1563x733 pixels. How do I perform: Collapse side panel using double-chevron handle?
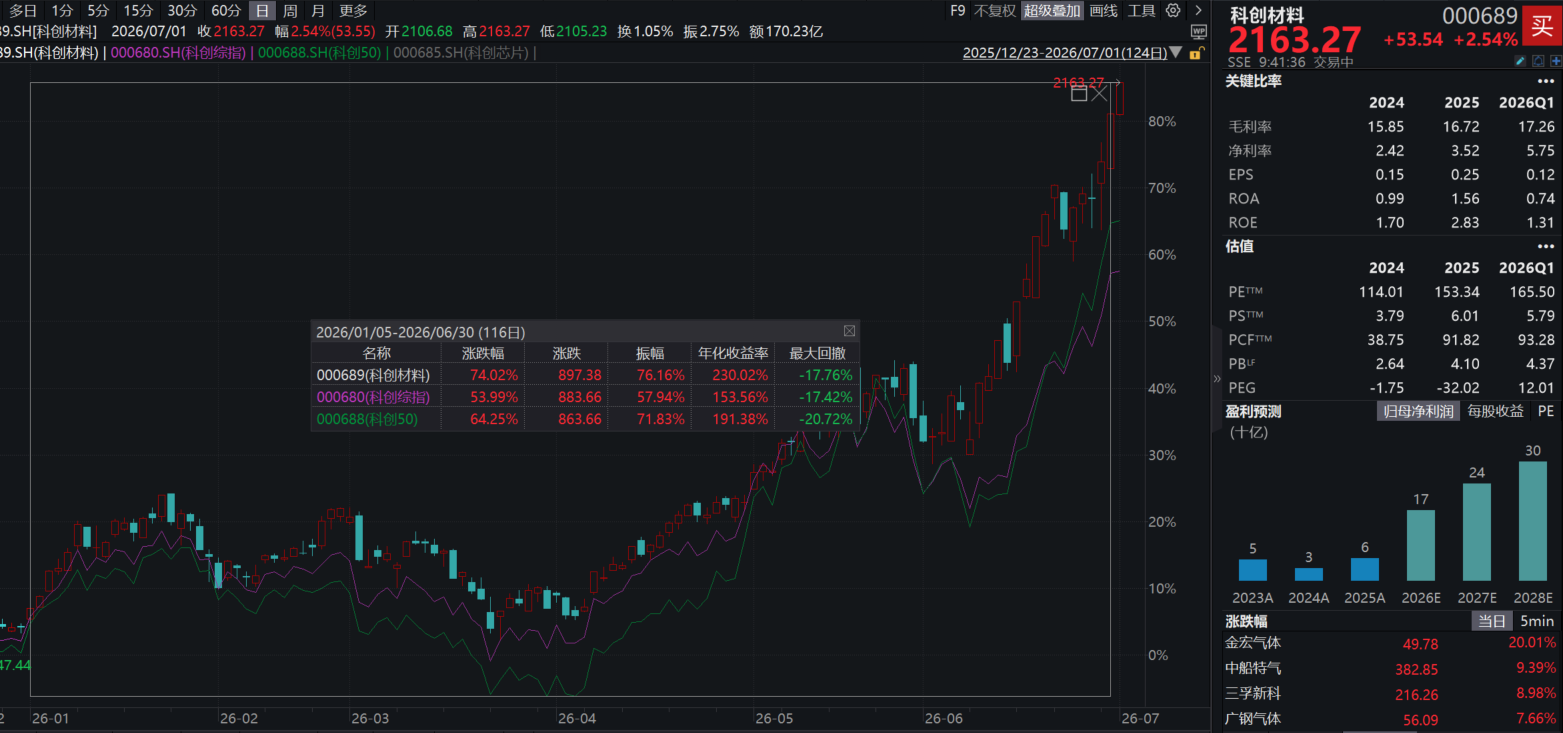[1216, 380]
